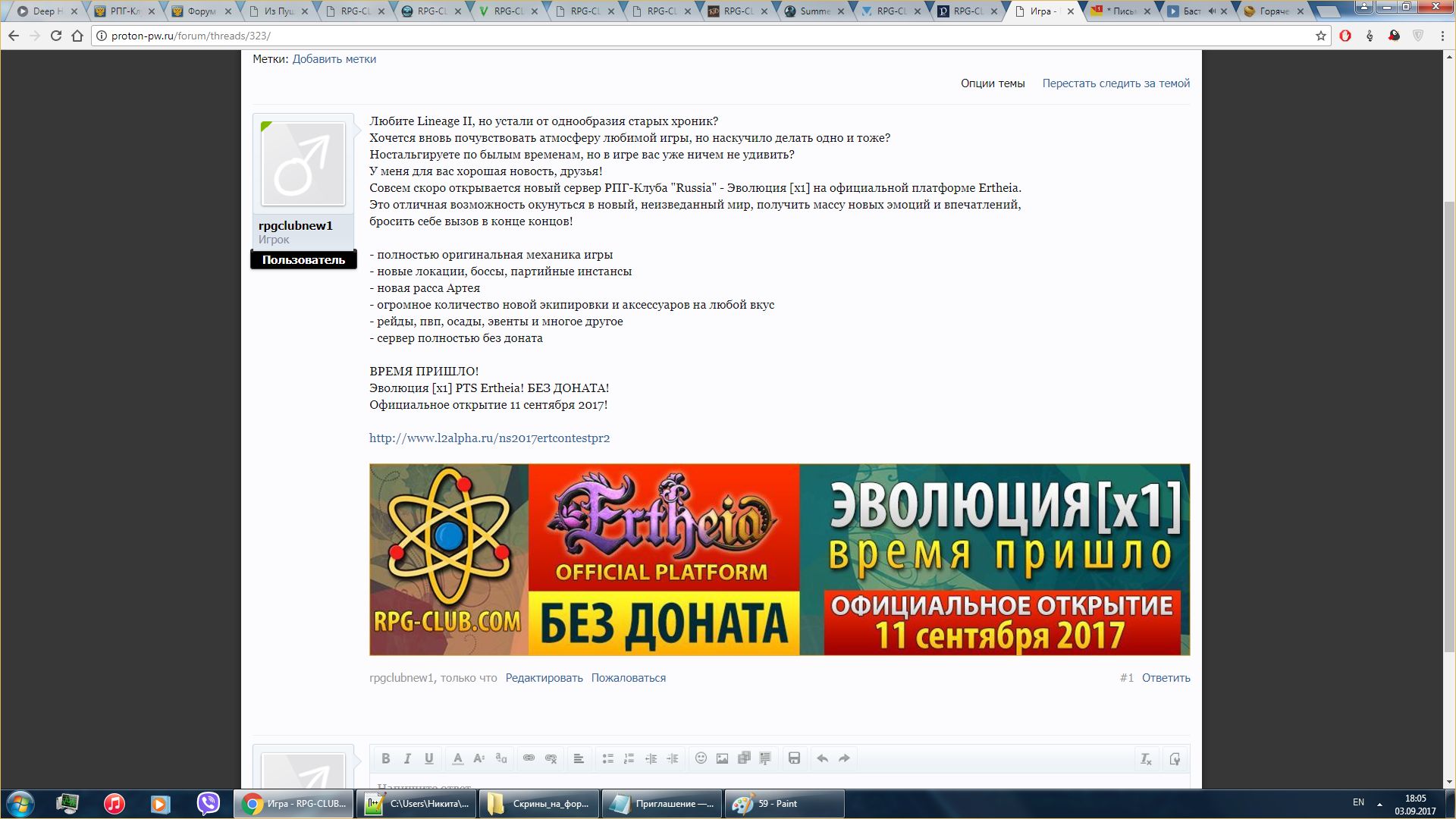Screen dimensions: 1456x819
Task: Insert an image via the editor
Action: click(722, 758)
